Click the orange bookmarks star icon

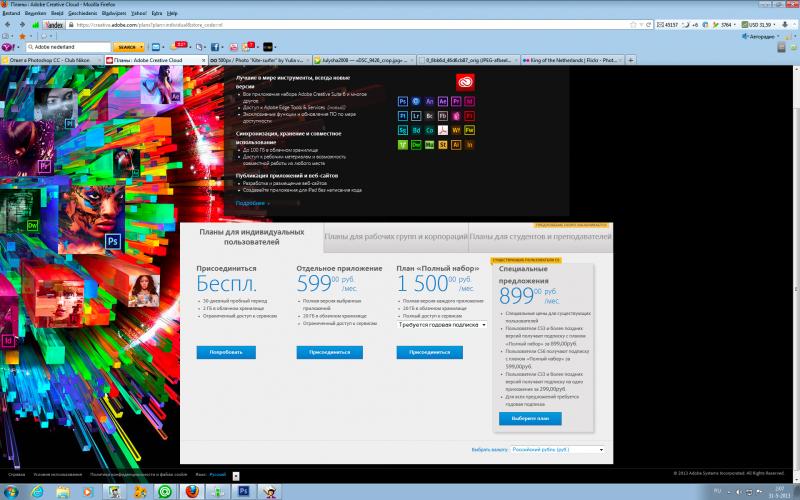pyautogui.click(x=22, y=36)
